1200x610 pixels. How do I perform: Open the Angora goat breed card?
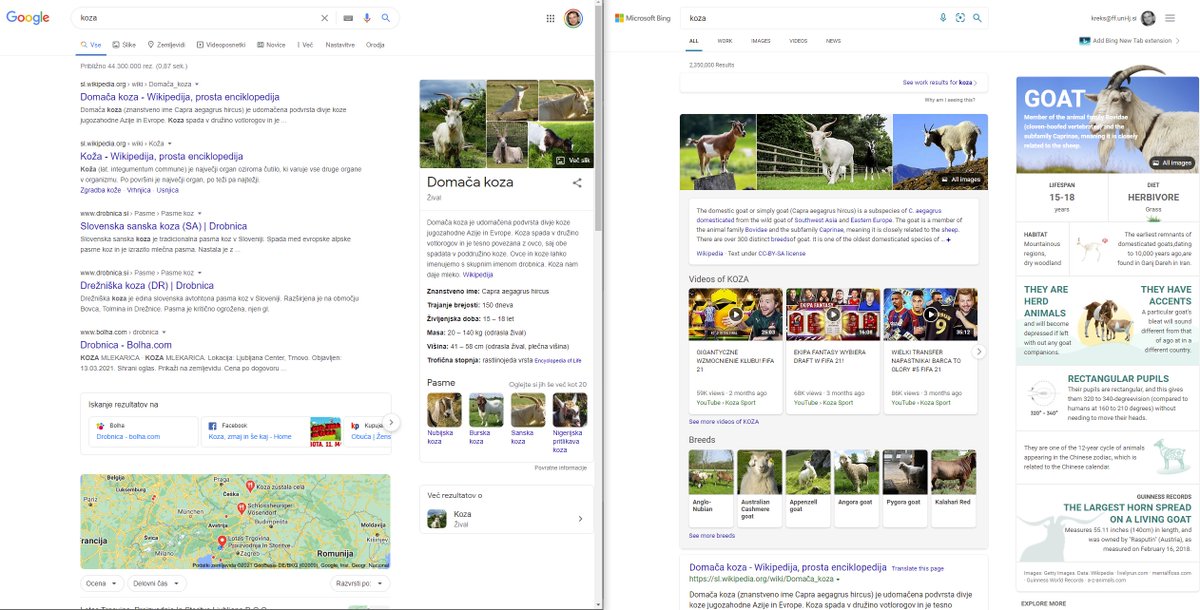[856, 488]
